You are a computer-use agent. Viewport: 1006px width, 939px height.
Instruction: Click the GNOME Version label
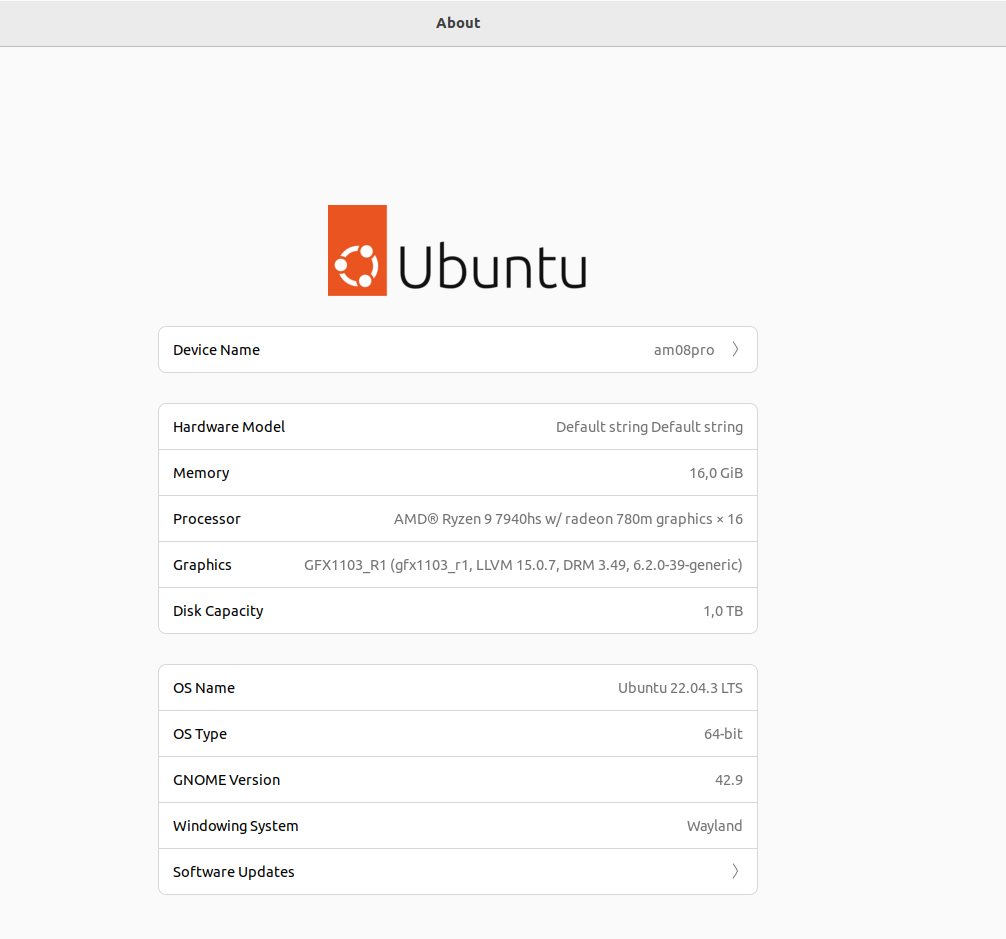226,780
